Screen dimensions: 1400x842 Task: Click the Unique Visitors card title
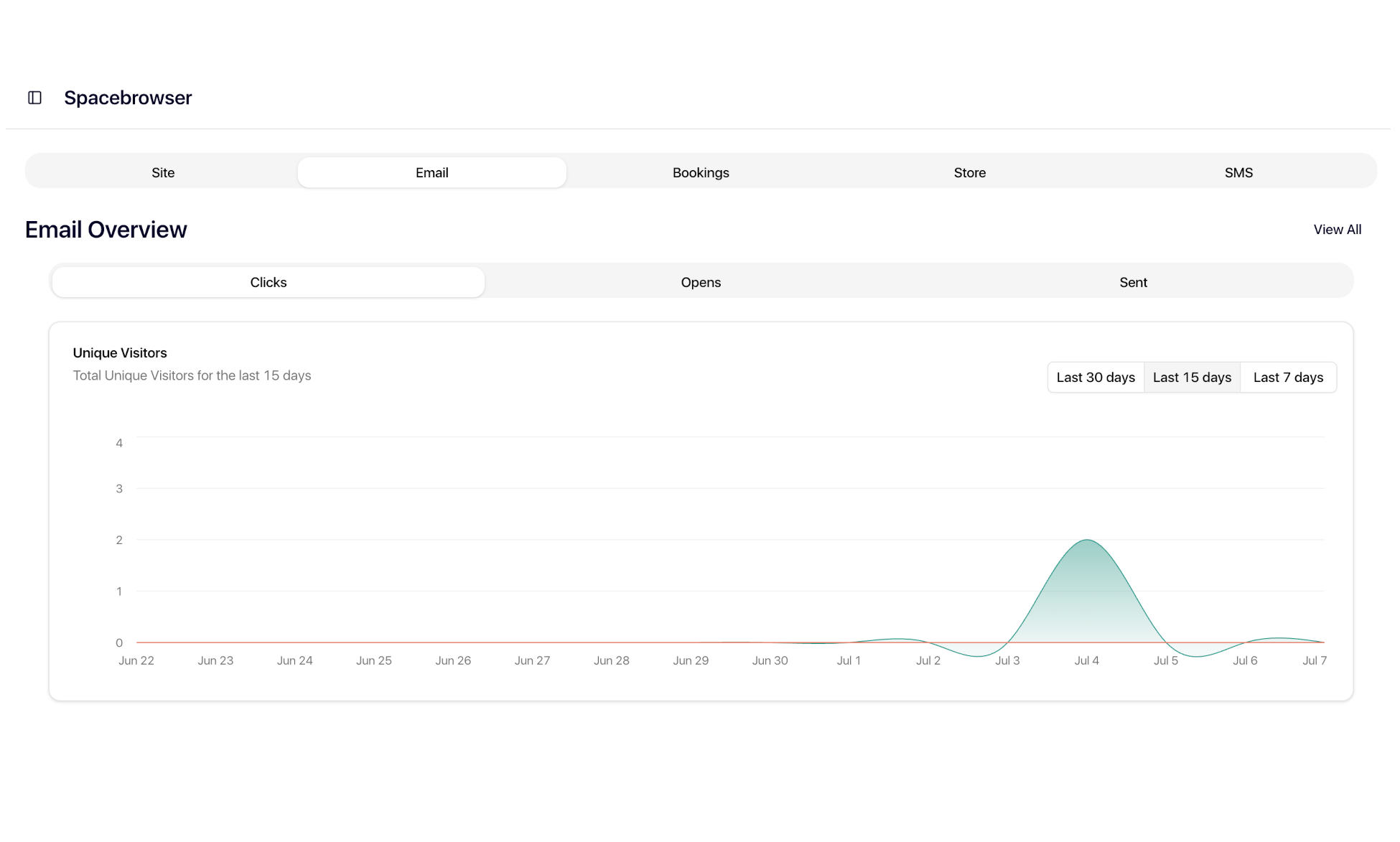tap(120, 353)
